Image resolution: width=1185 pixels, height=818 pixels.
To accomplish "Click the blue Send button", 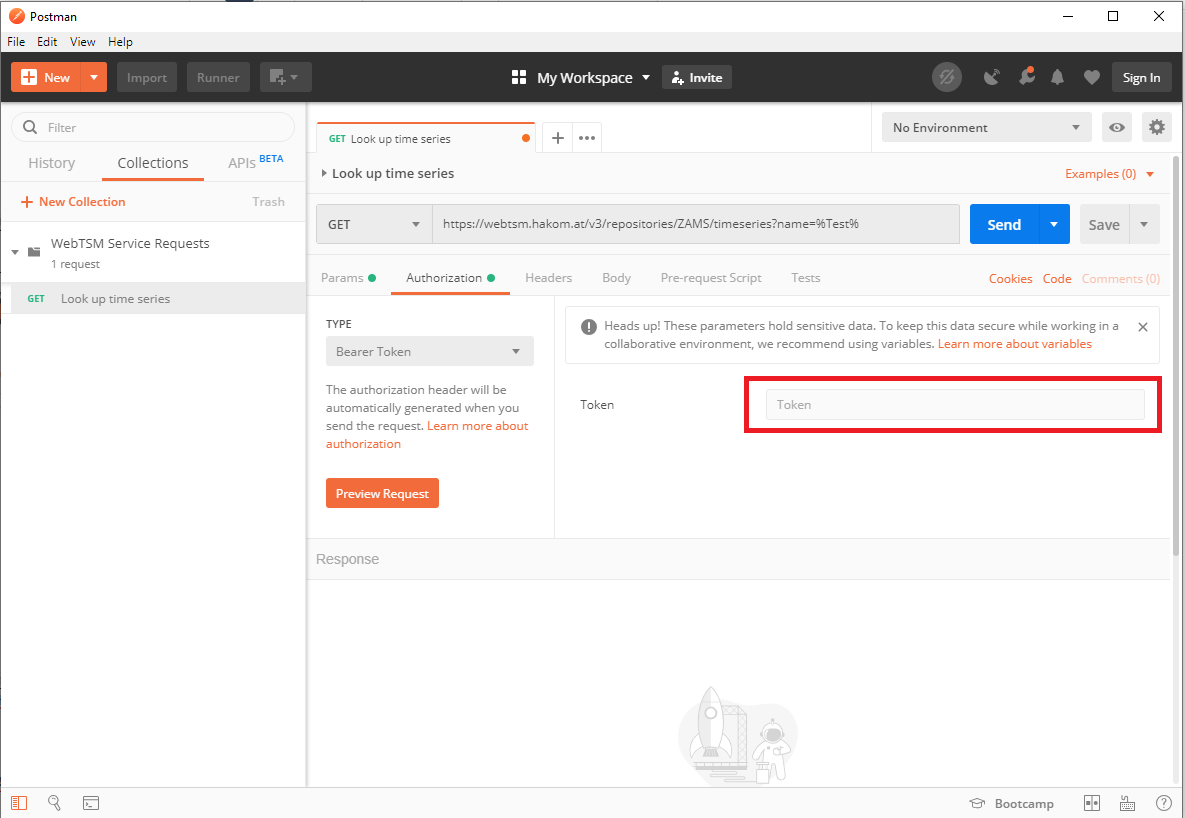I will [x=1004, y=224].
